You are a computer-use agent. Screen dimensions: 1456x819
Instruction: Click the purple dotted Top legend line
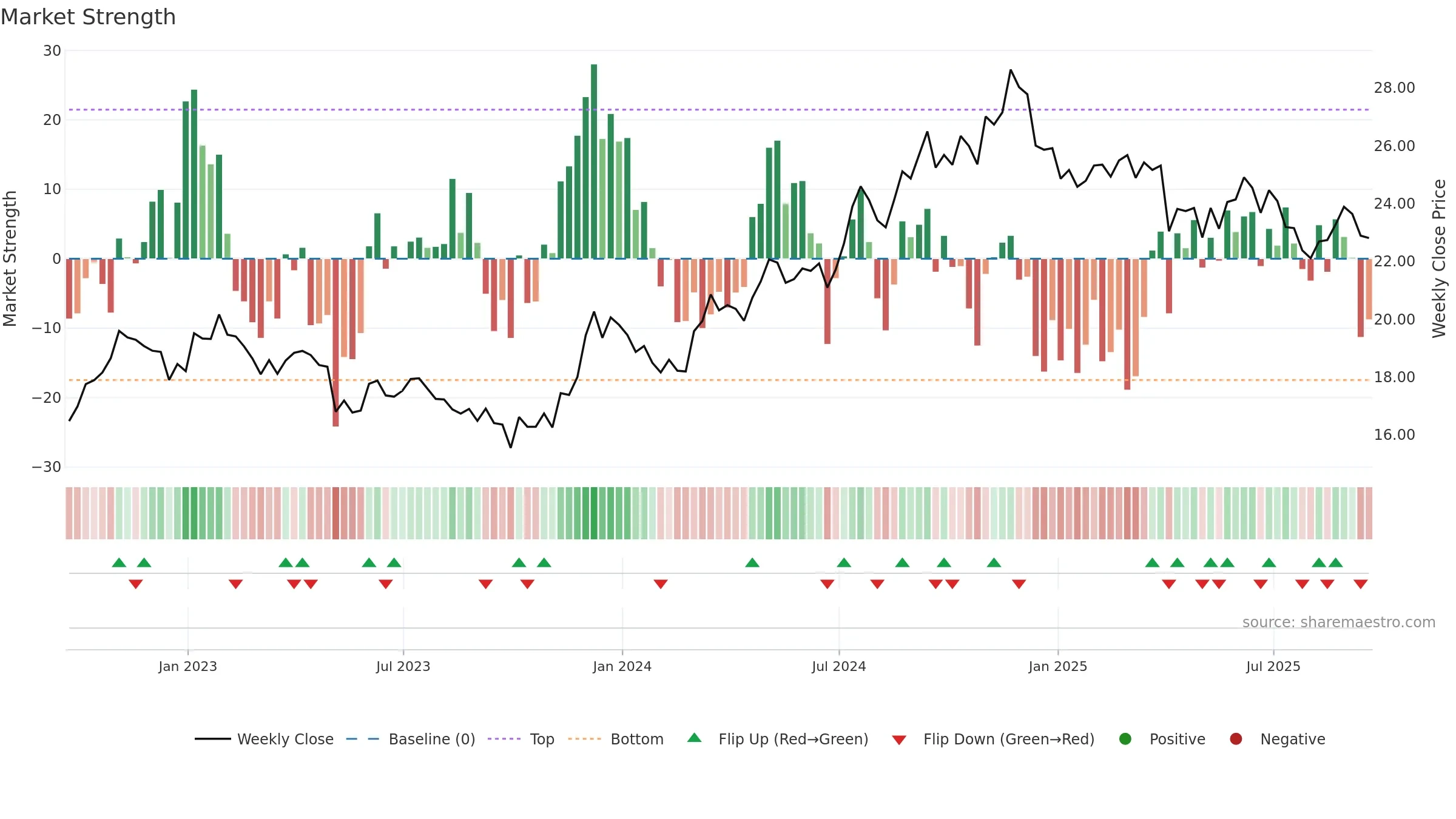[504, 739]
